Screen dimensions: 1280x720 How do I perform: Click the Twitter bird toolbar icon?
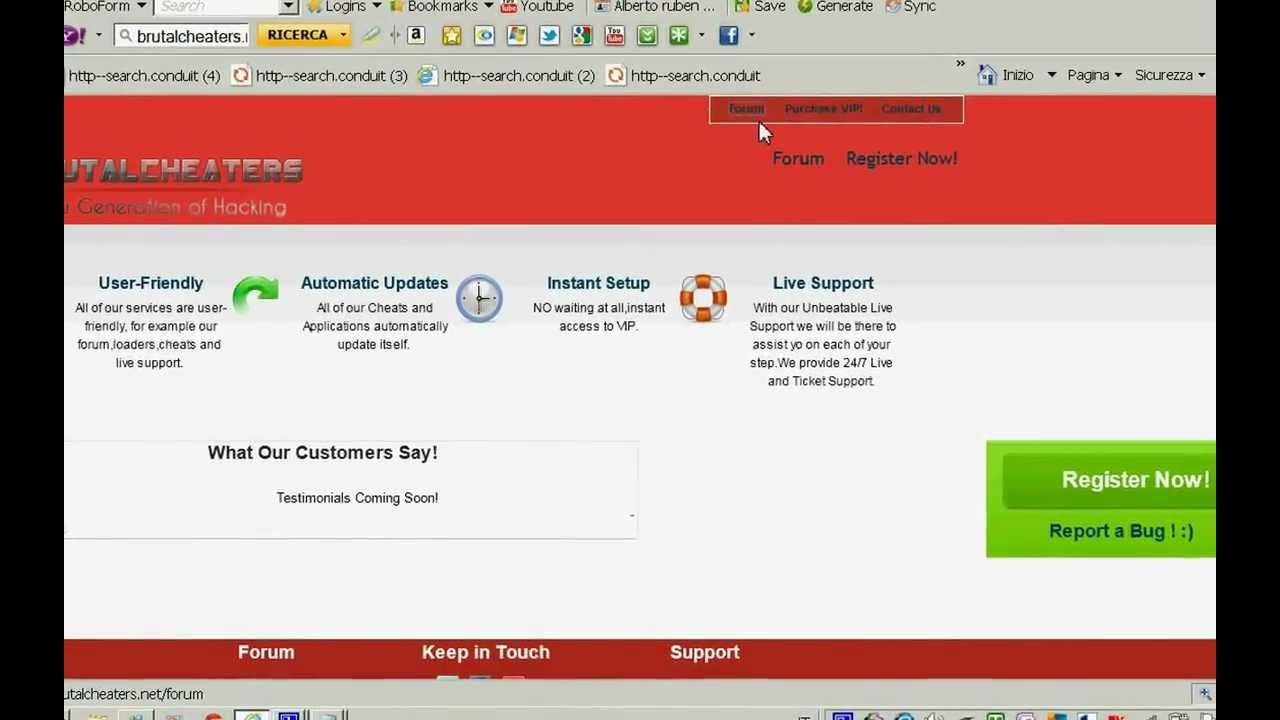549,35
